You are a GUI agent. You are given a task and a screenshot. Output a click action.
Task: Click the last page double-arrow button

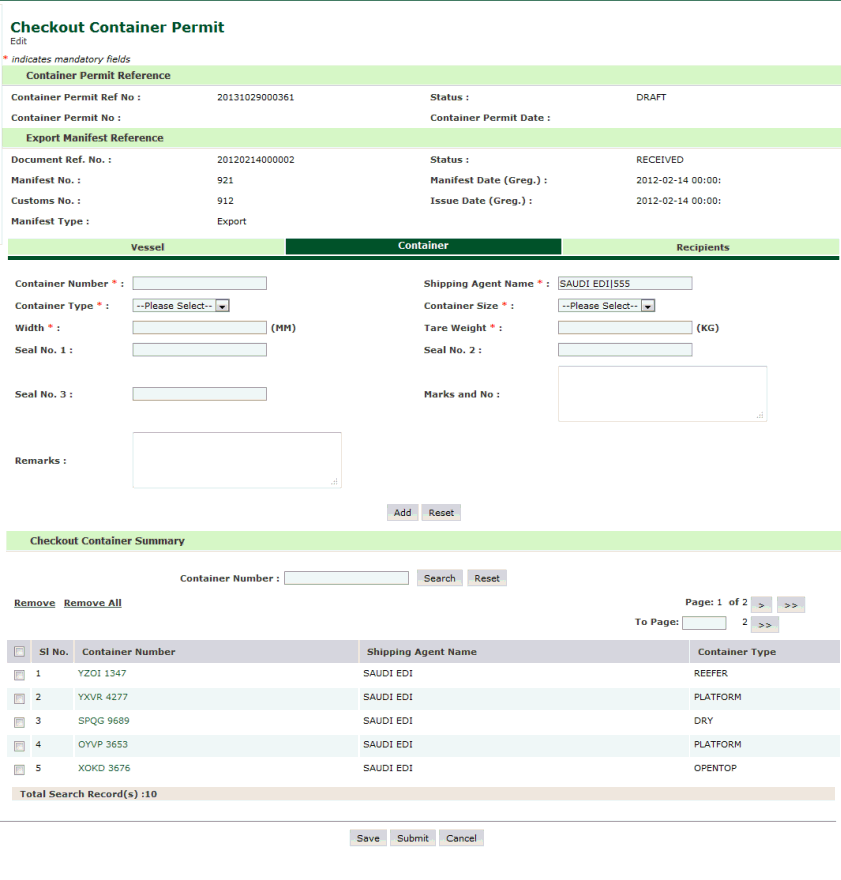pyautogui.click(x=790, y=605)
